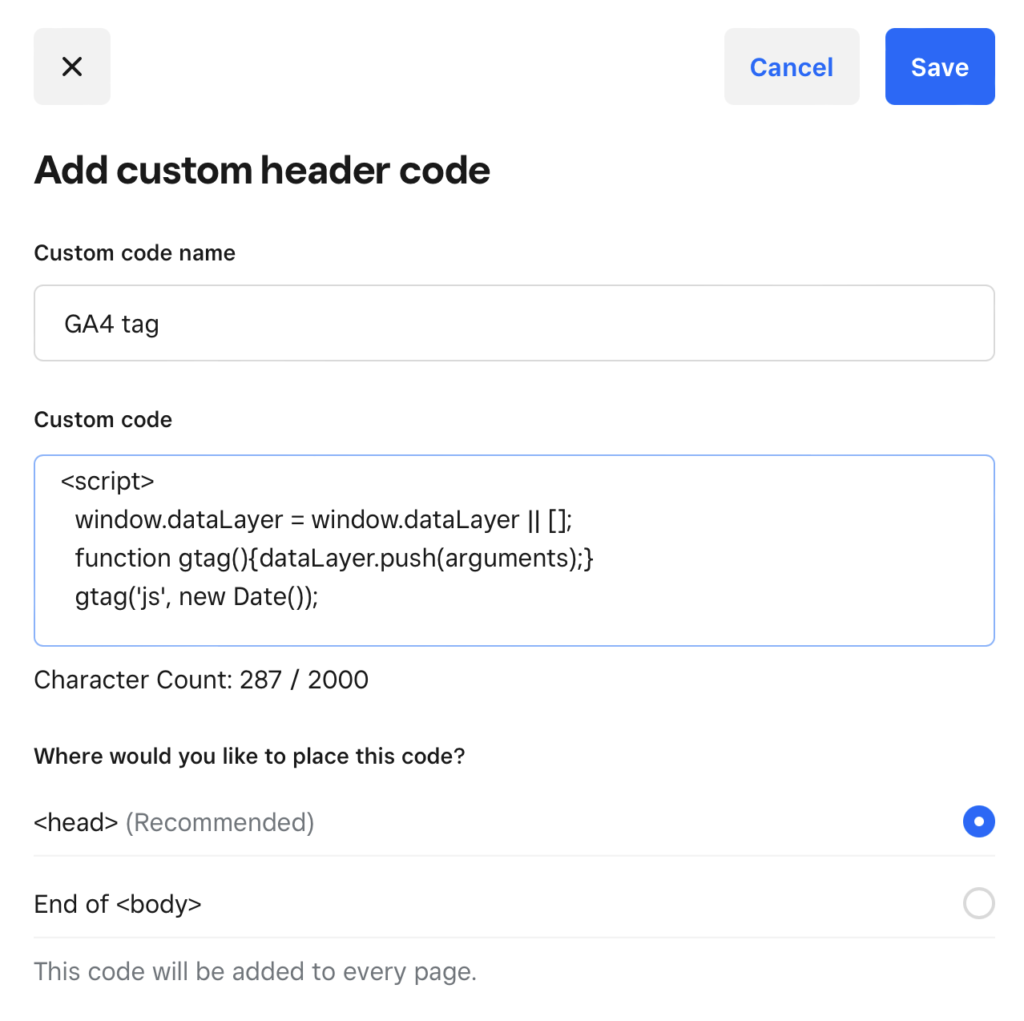Click the Add custom header code heading
Screen dimensions: 1024x1021
[262, 171]
